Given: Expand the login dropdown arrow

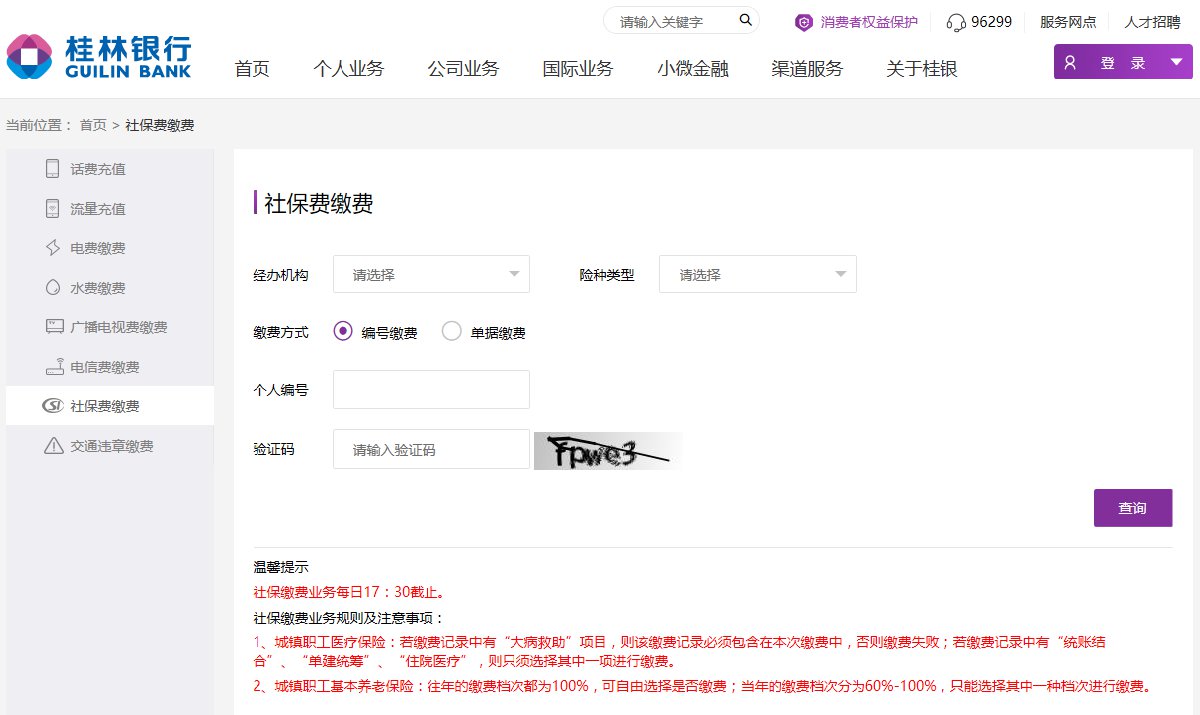Looking at the screenshot, I should tap(1174, 61).
